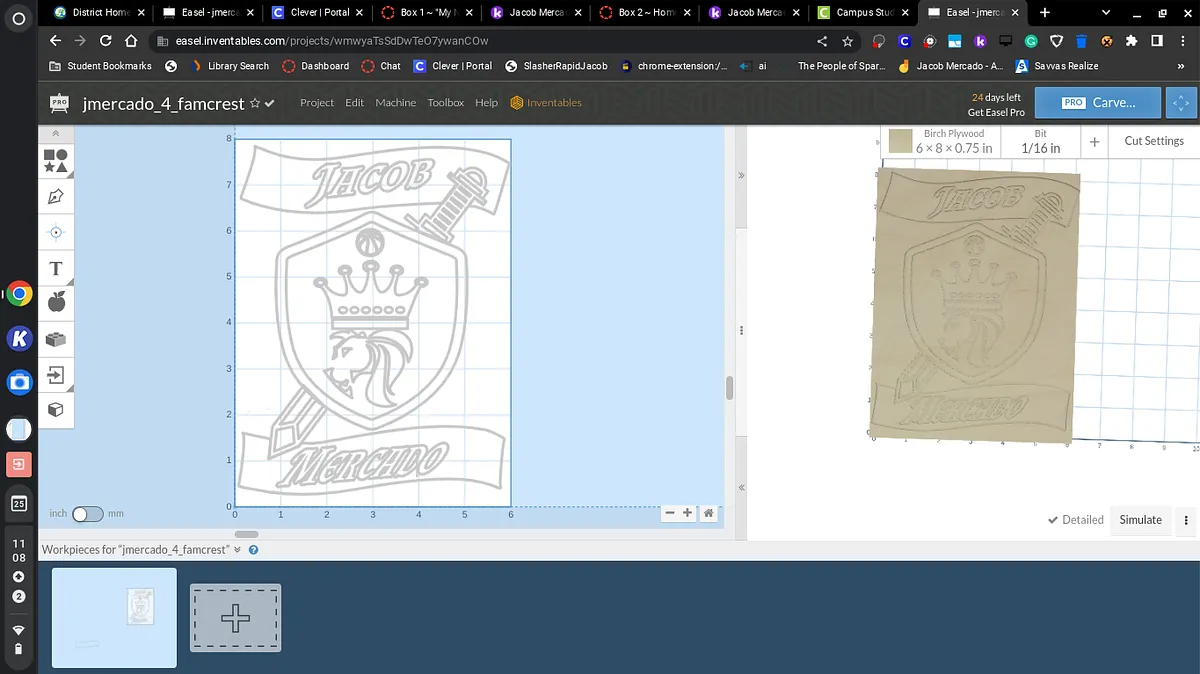Click the Simulate button

click(x=1140, y=520)
